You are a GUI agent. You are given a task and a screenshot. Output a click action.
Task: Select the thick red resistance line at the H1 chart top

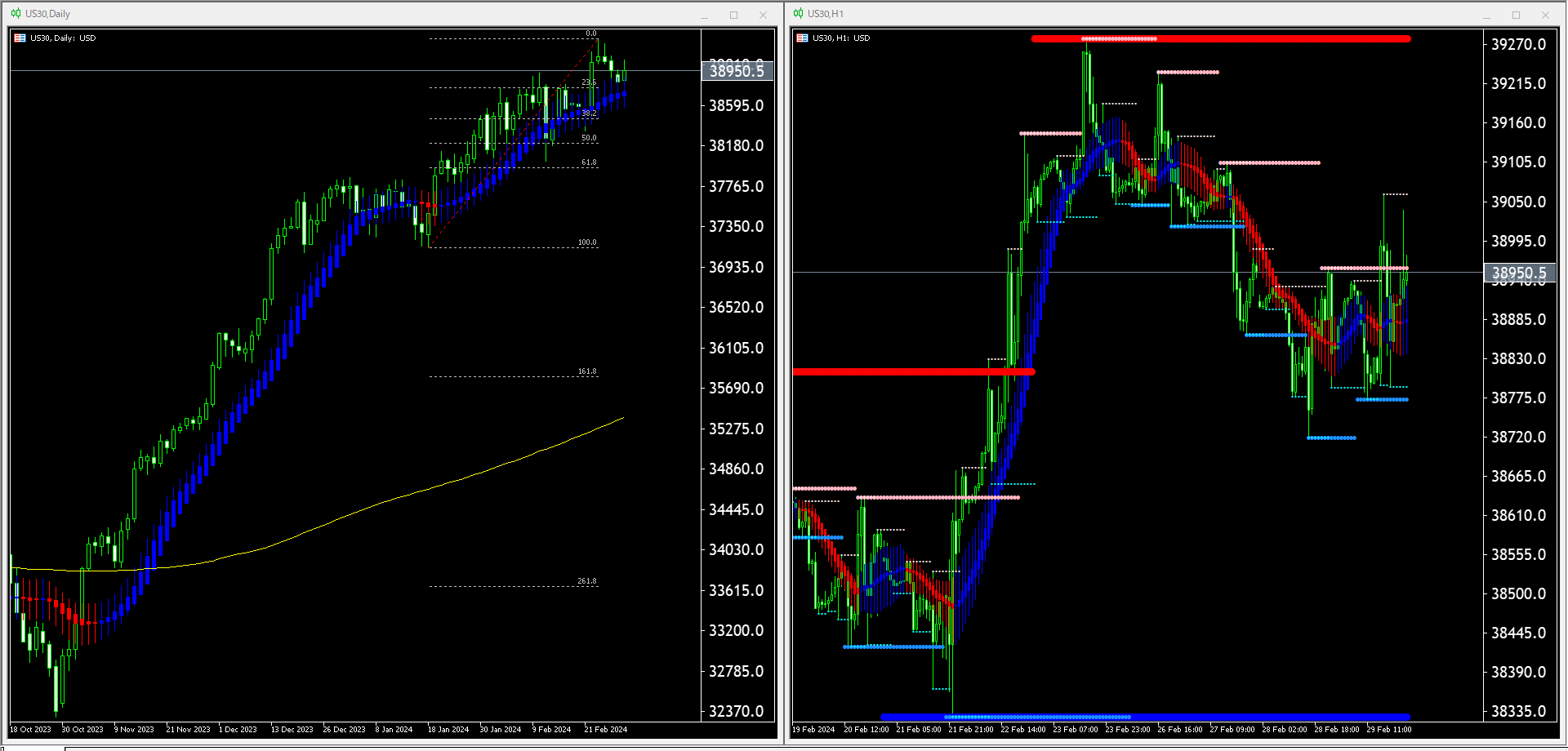(1221, 38)
